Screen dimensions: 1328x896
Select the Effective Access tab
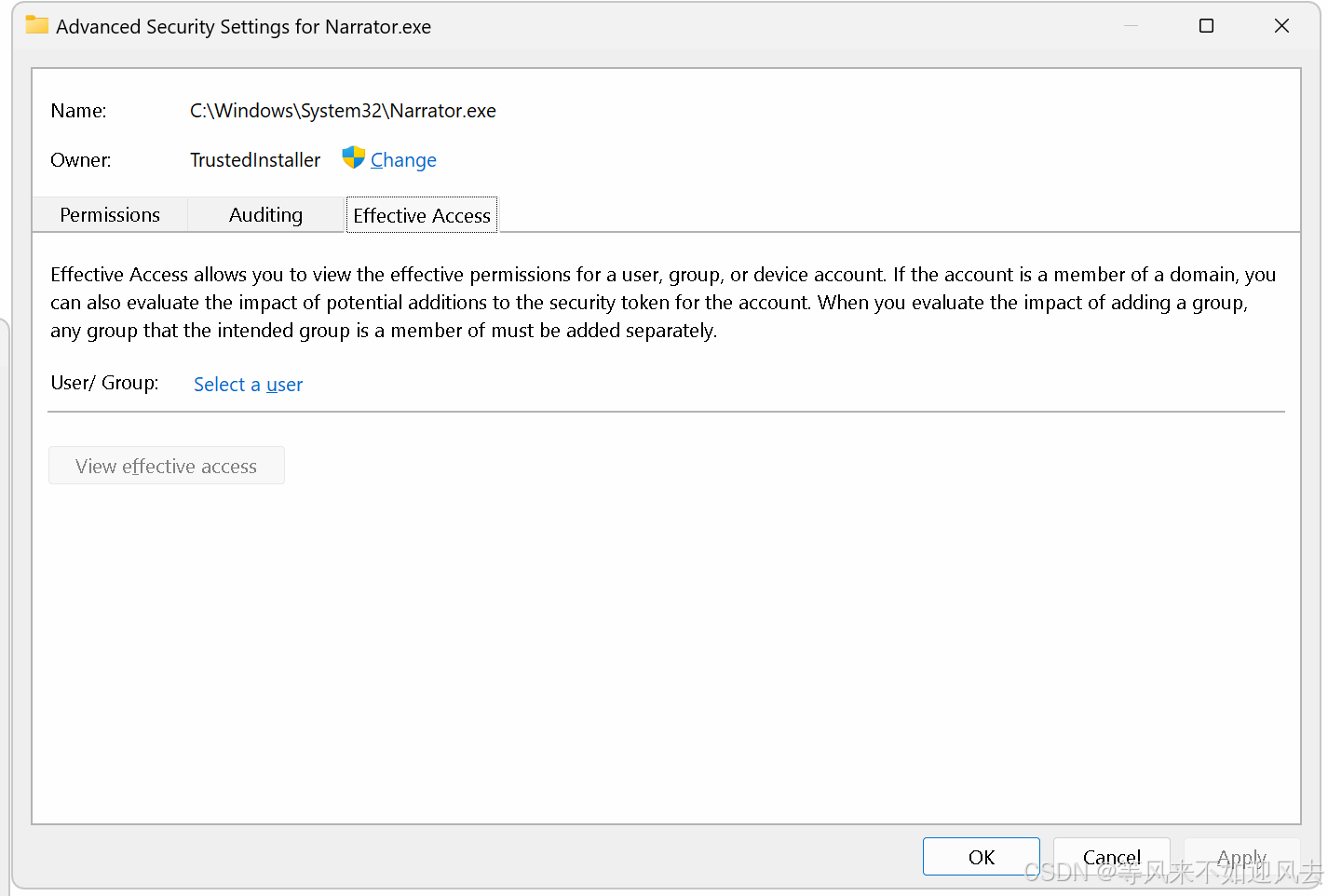tap(422, 215)
